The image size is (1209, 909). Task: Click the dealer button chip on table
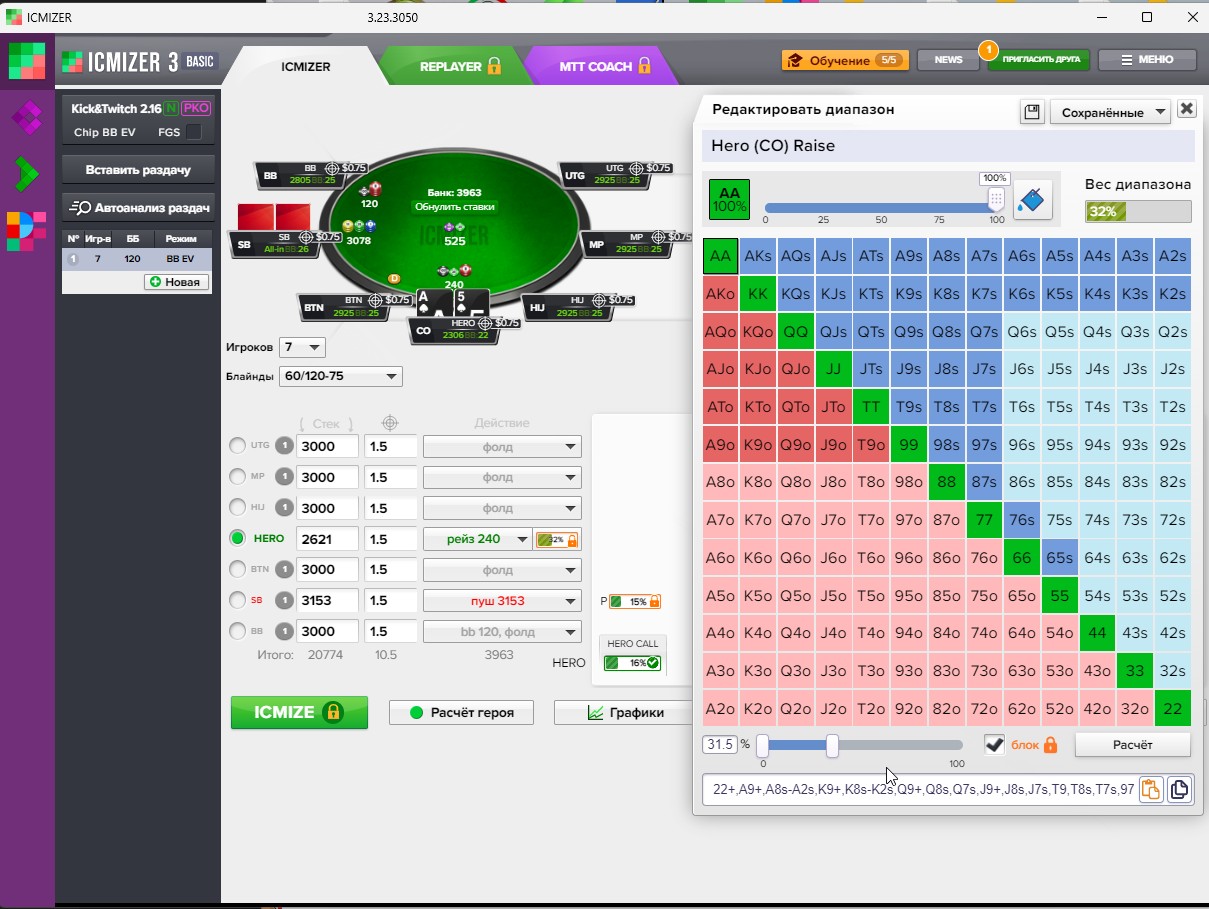tap(394, 277)
